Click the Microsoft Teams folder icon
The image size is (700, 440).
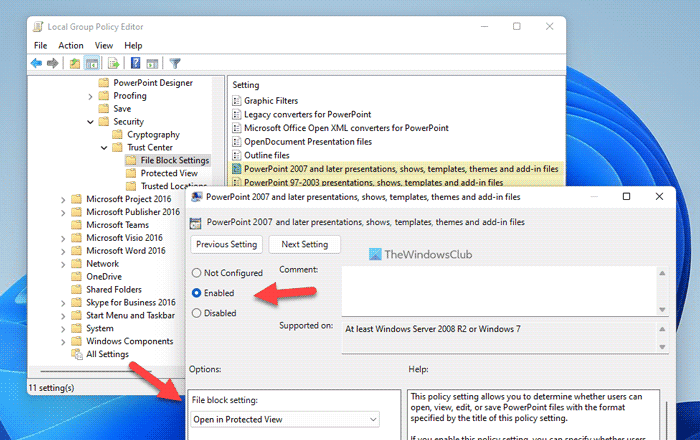[x=76, y=225]
